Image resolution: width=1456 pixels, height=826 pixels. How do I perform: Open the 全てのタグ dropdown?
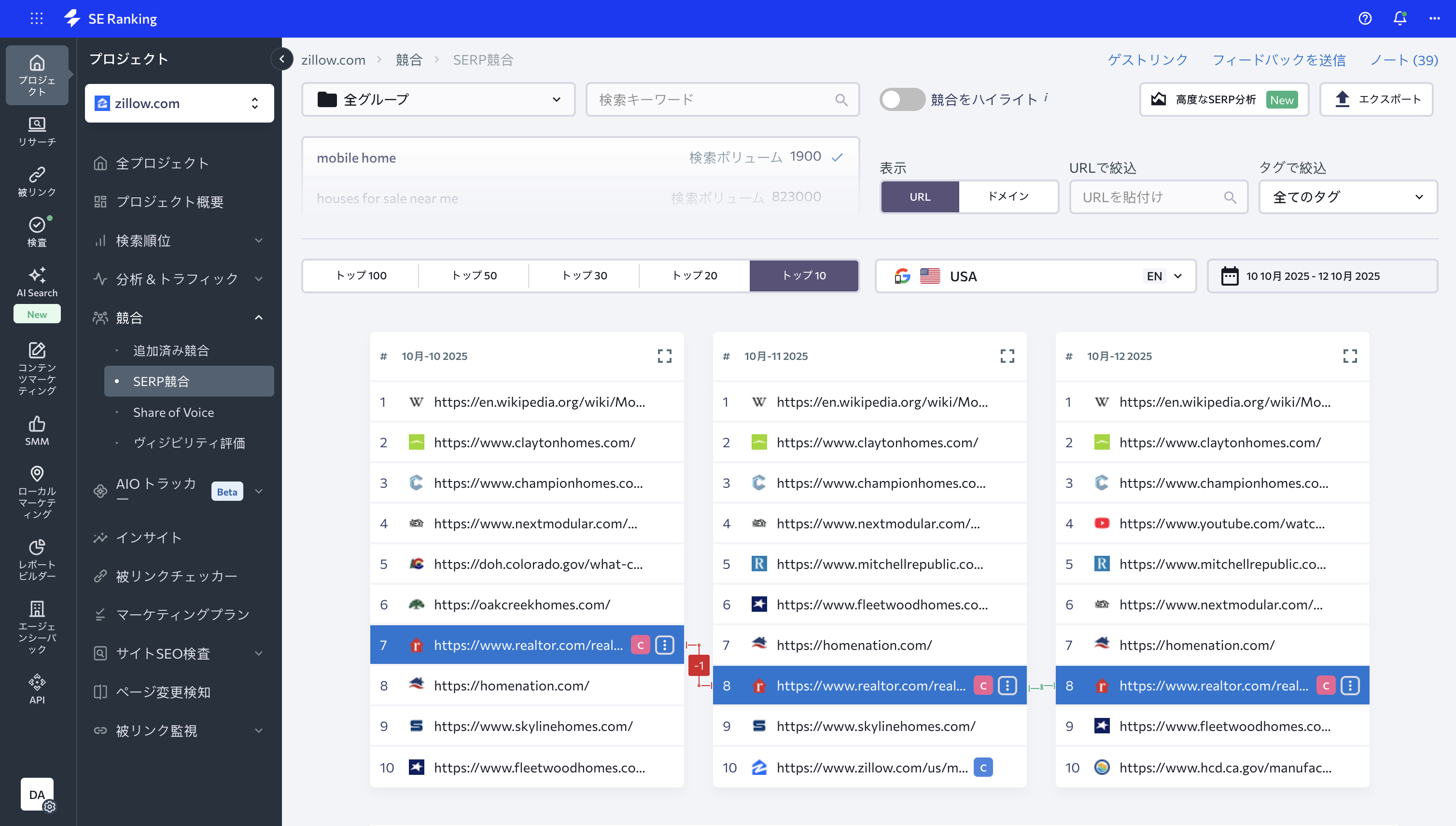(1347, 197)
